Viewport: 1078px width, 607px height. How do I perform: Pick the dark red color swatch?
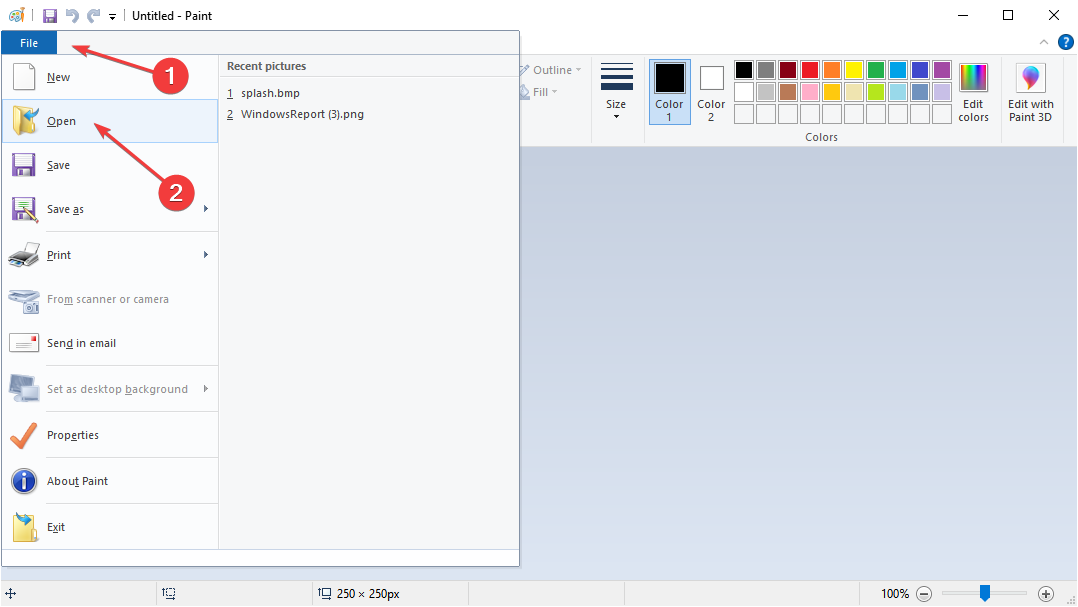pos(788,70)
